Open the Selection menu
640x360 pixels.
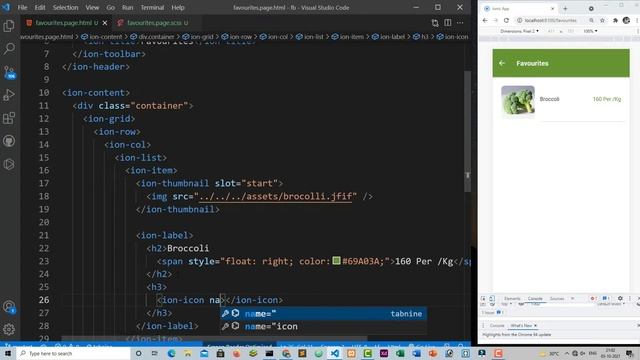click(65, 7)
